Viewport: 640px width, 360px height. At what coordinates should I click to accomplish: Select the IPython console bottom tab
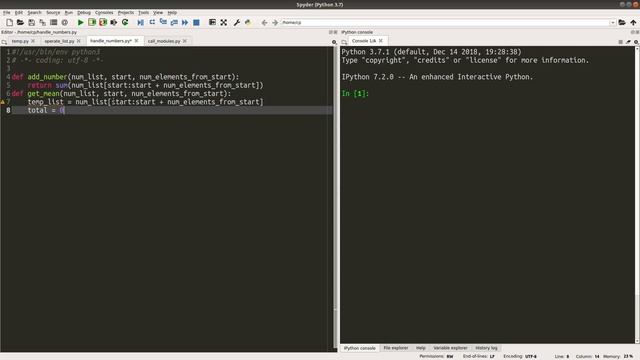pos(360,348)
